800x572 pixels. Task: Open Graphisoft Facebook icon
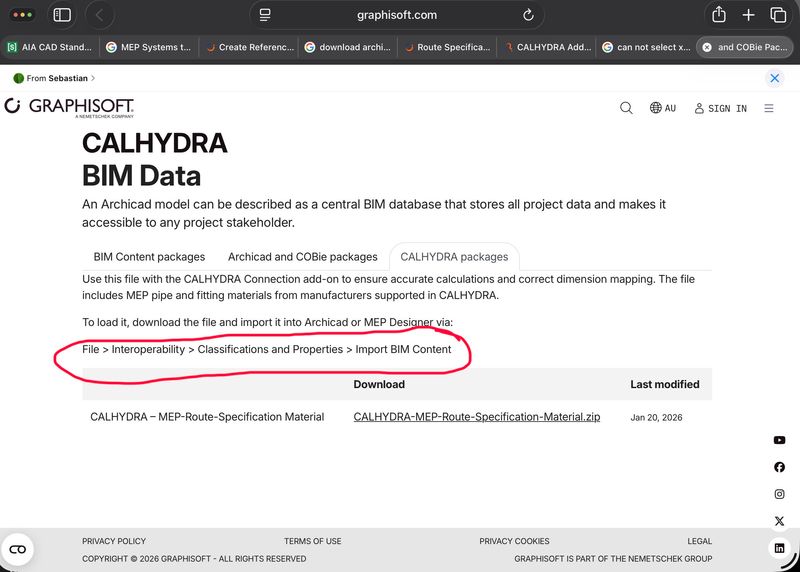coord(779,467)
